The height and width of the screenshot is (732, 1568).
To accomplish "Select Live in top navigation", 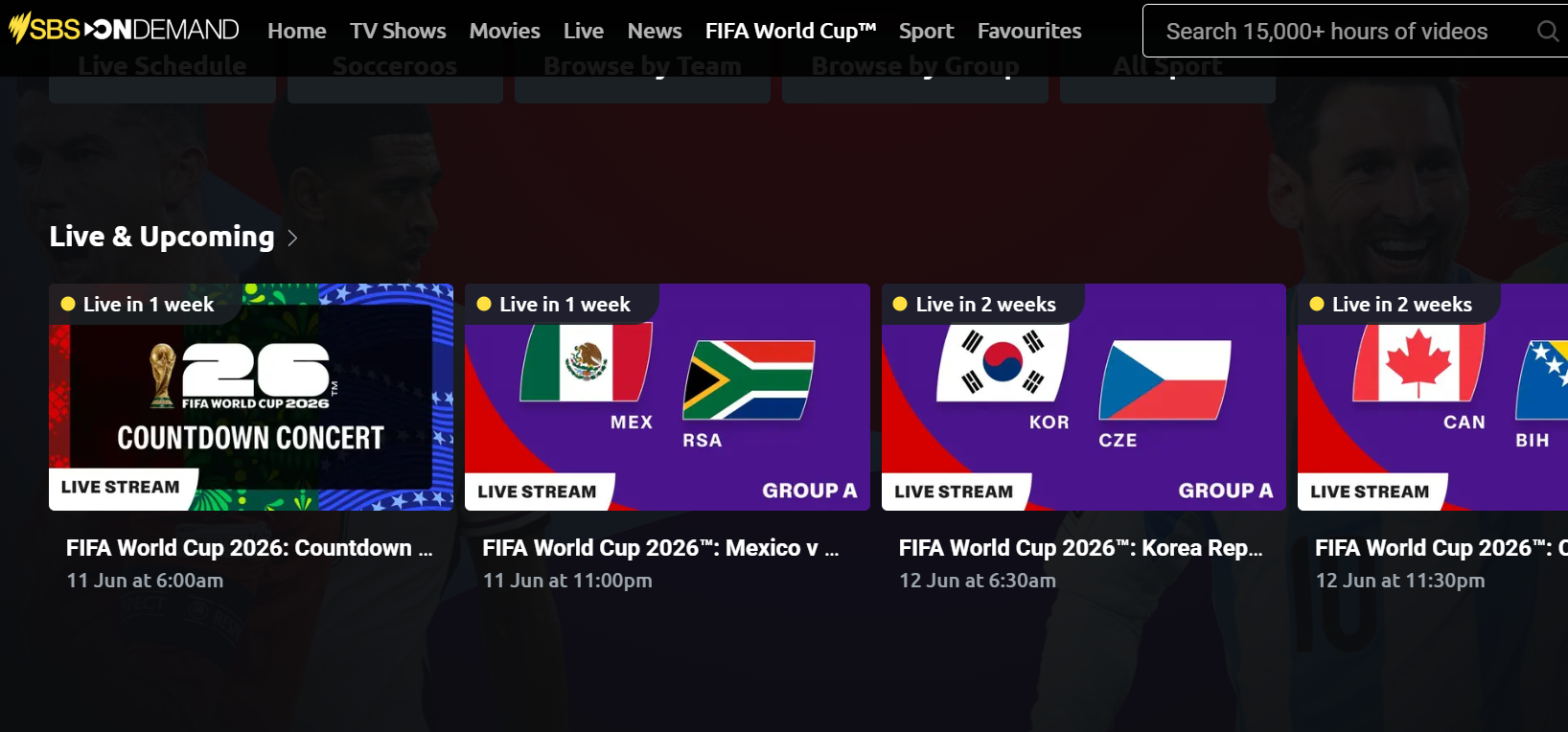I will pos(584,31).
